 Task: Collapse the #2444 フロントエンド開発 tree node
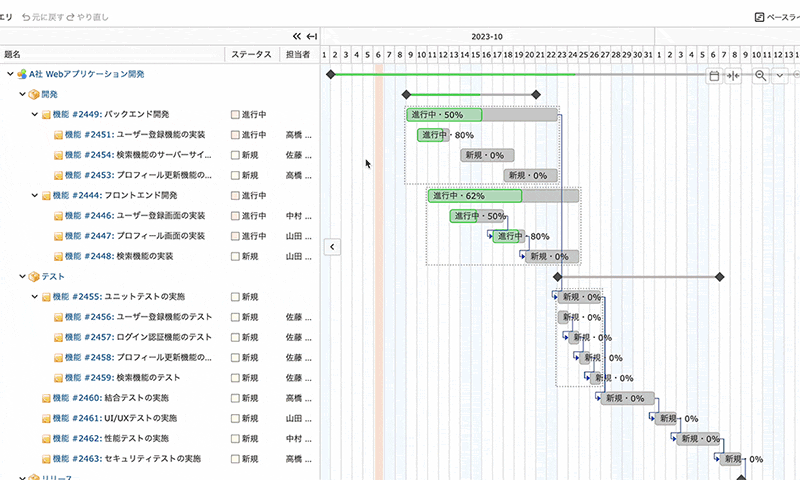35,195
